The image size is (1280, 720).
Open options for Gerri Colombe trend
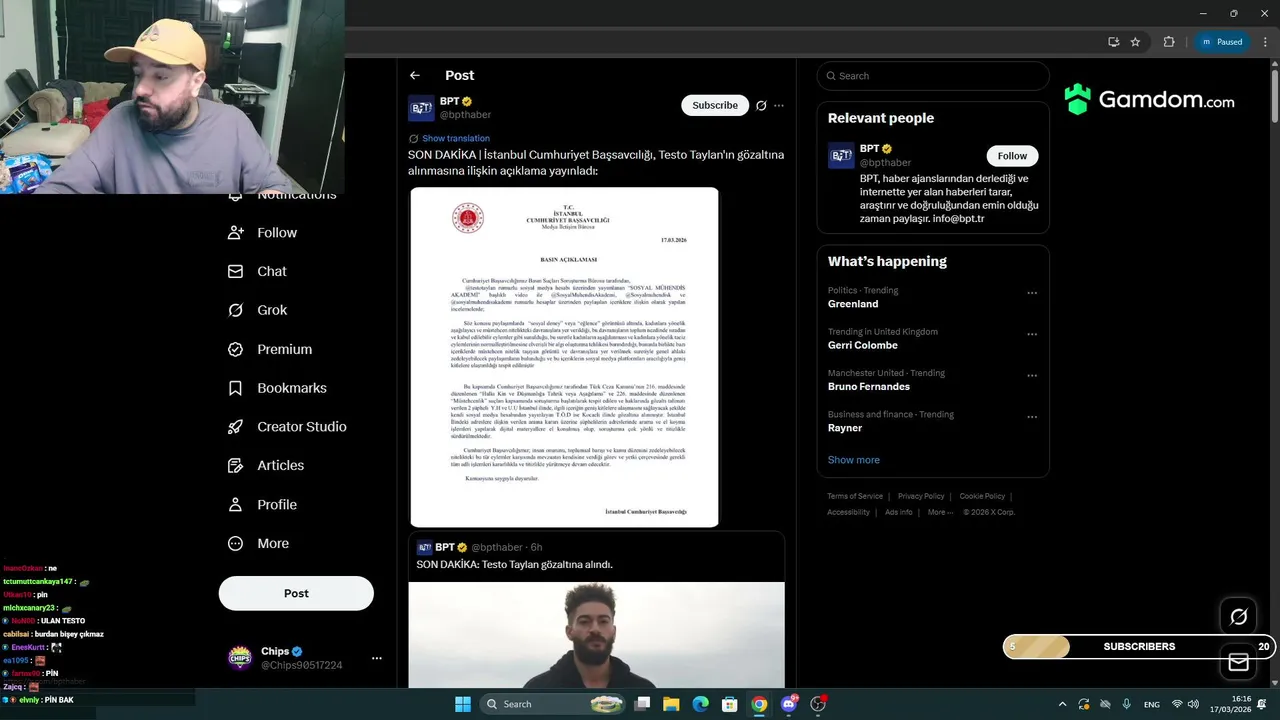coord(1032,334)
